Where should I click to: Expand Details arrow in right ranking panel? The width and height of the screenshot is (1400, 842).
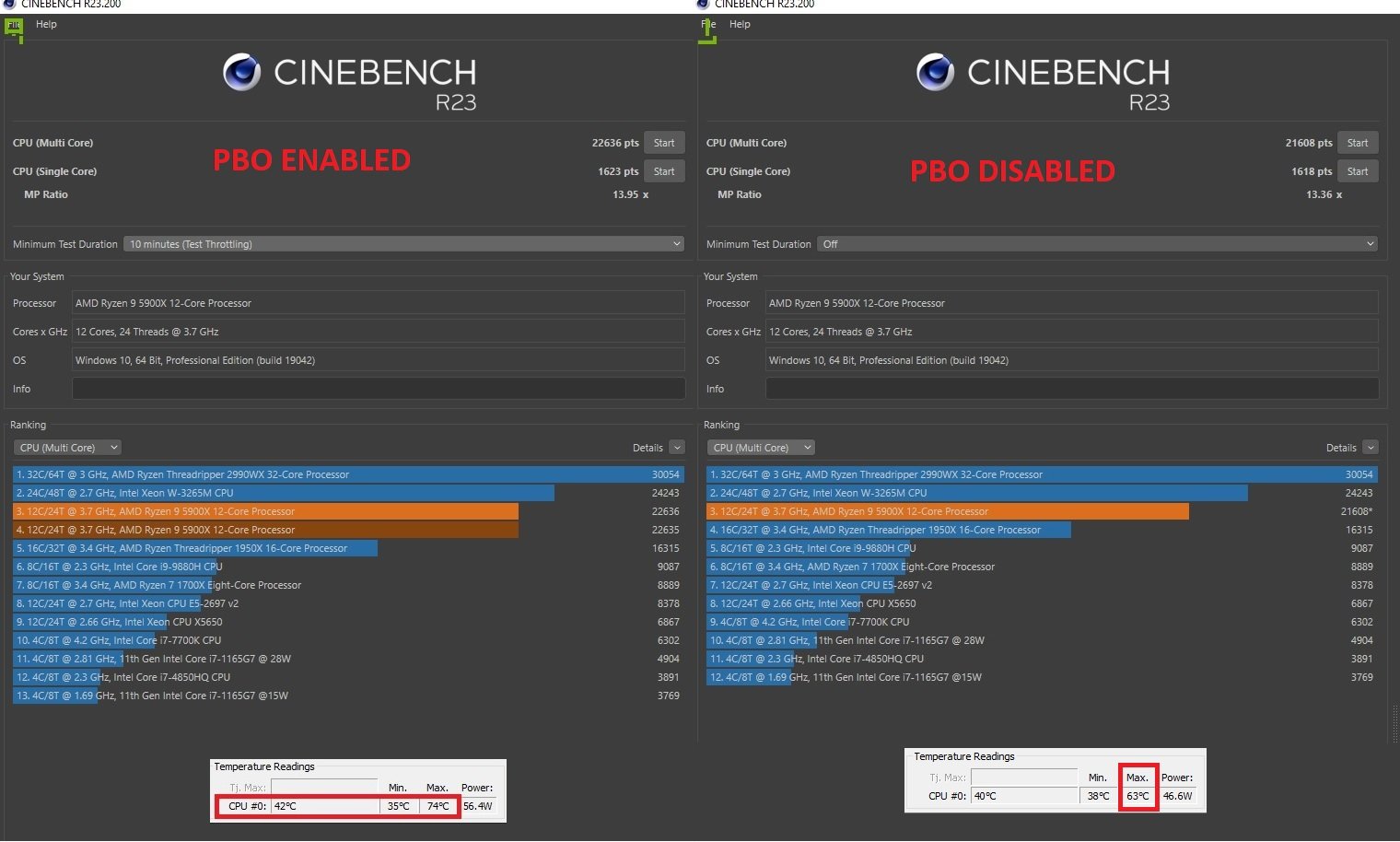(x=1371, y=448)
